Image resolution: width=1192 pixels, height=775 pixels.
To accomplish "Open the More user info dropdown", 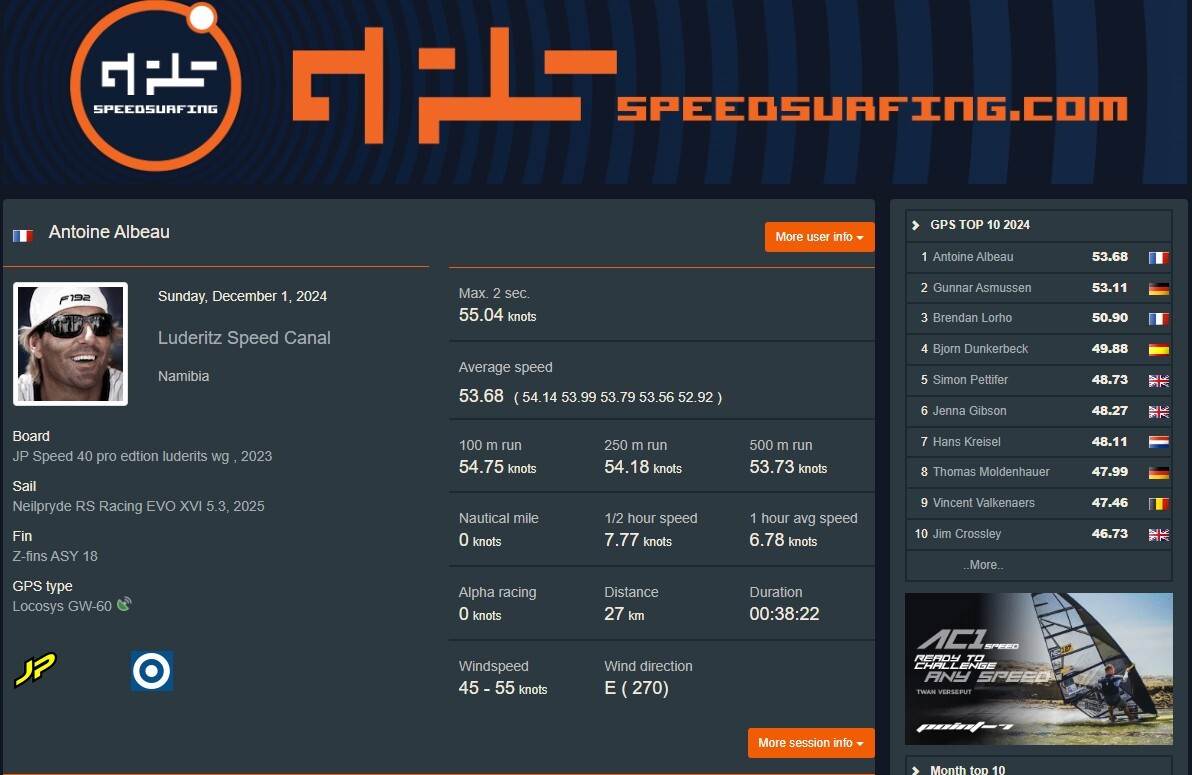I will pos(820,237).
